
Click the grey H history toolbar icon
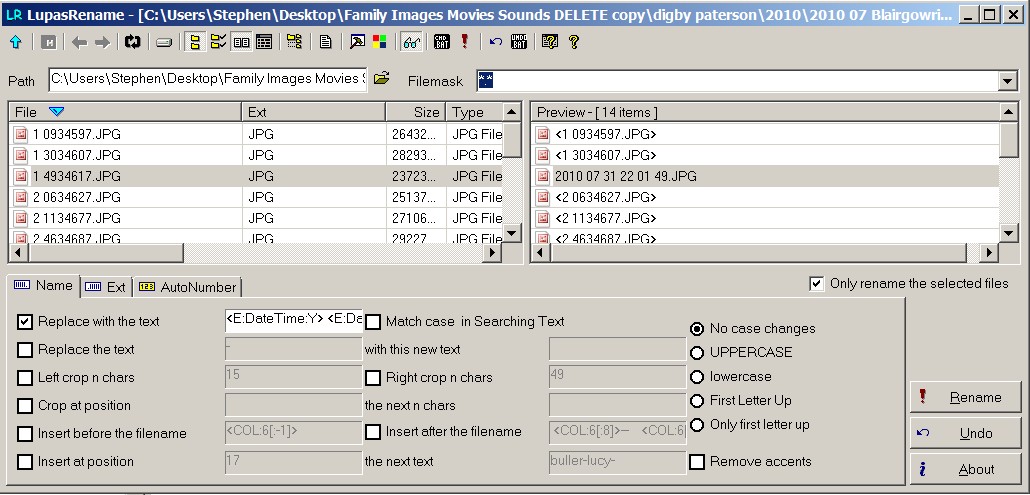pyautogui.click(x=48, y=43)
